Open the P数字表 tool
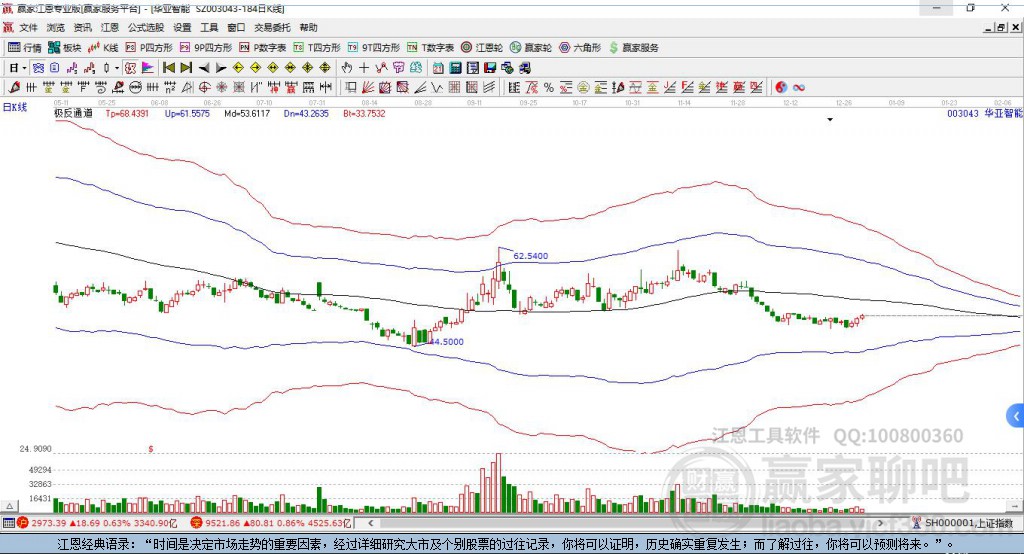The width and height of the screenshot is (1024, 554). coord(263,48)
